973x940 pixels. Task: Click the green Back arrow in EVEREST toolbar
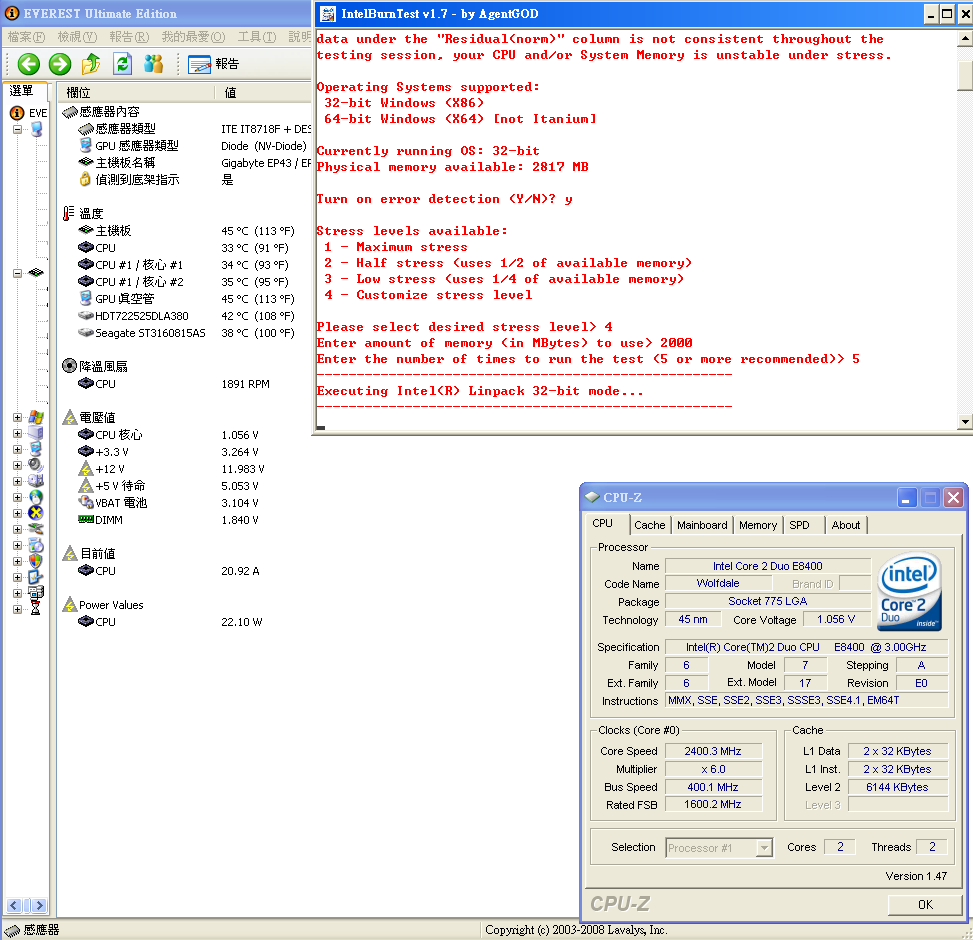click(x=28, y=64)
